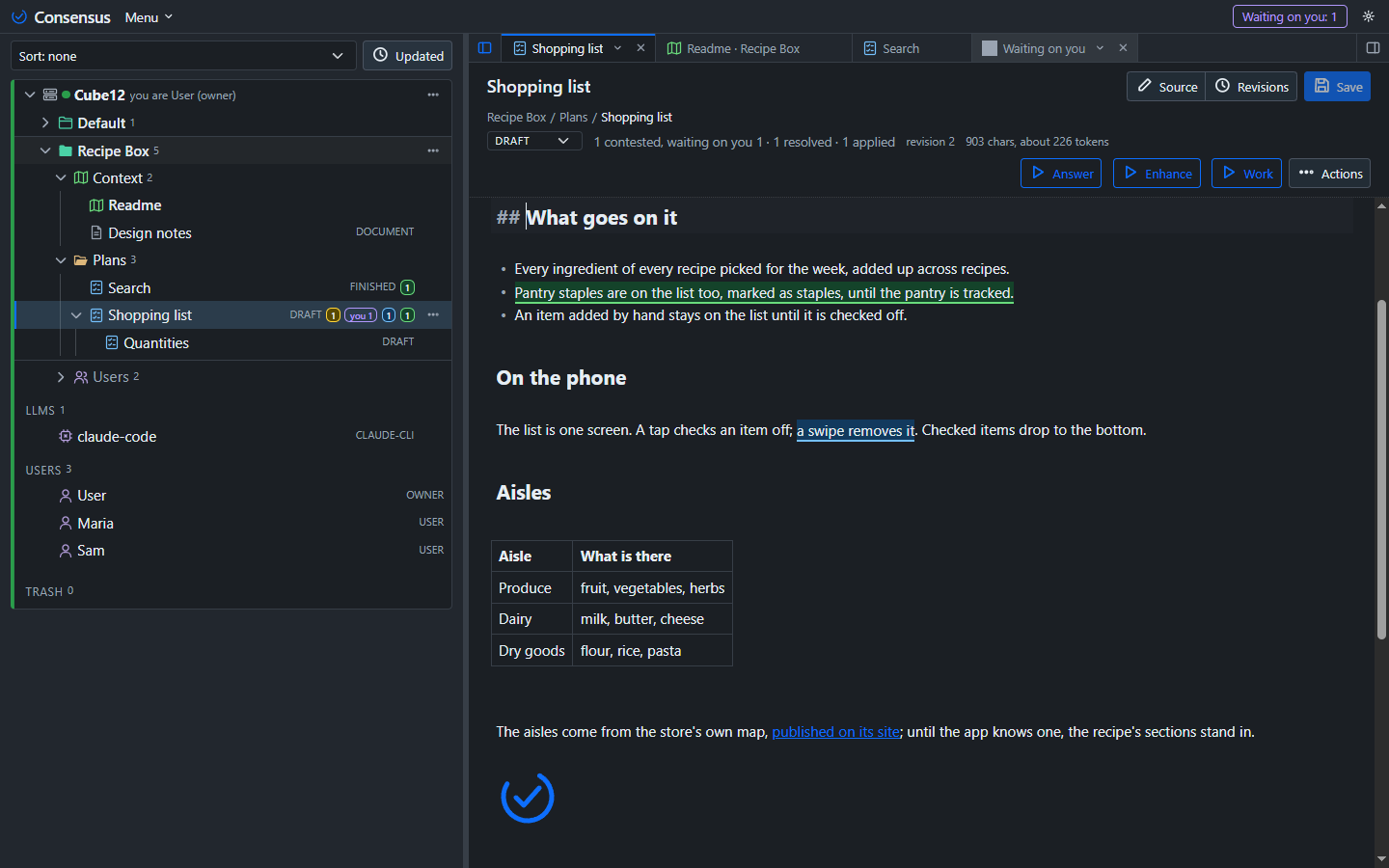Screen dimensions: 1389x868
Task: Click the Source button
Action: (1166, 87)
